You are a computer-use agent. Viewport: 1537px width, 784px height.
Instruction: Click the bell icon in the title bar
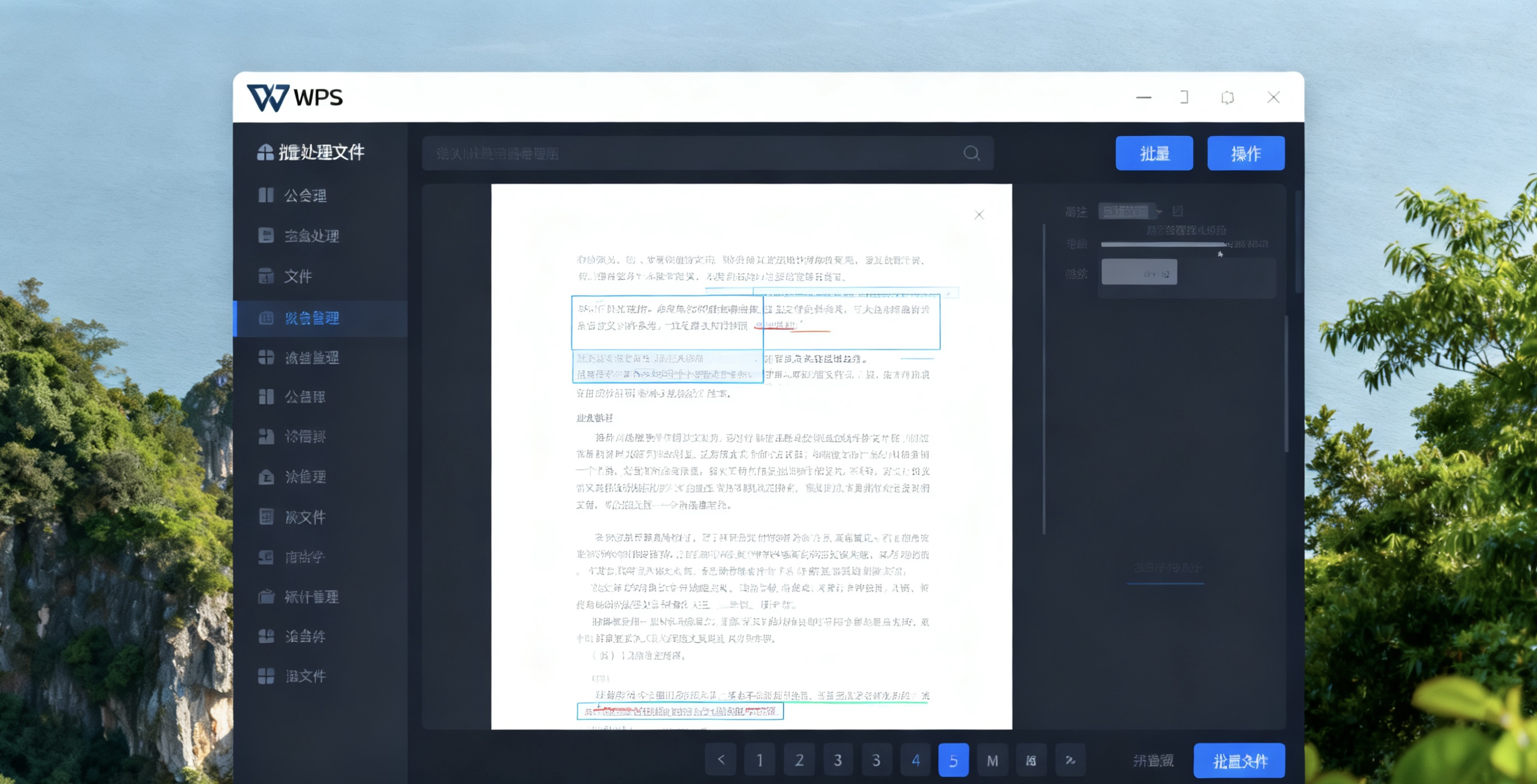click(1228, 98)
